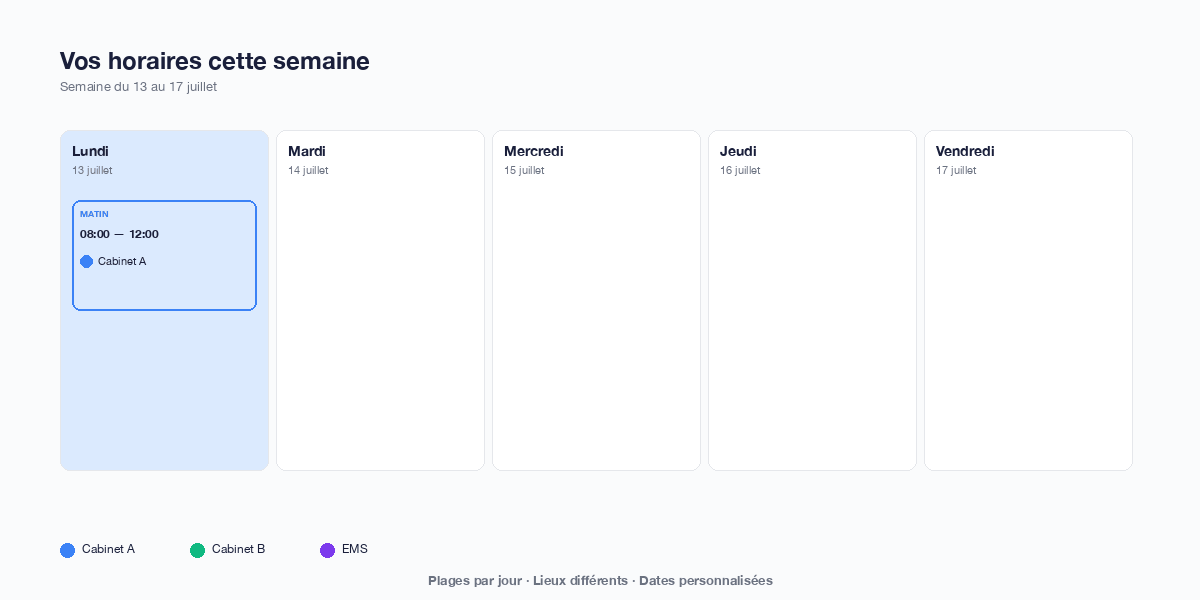Click the Cabinet B legend label
Image resolution: width=1200 pixels, height=600 pixels.
click(238, 549)
